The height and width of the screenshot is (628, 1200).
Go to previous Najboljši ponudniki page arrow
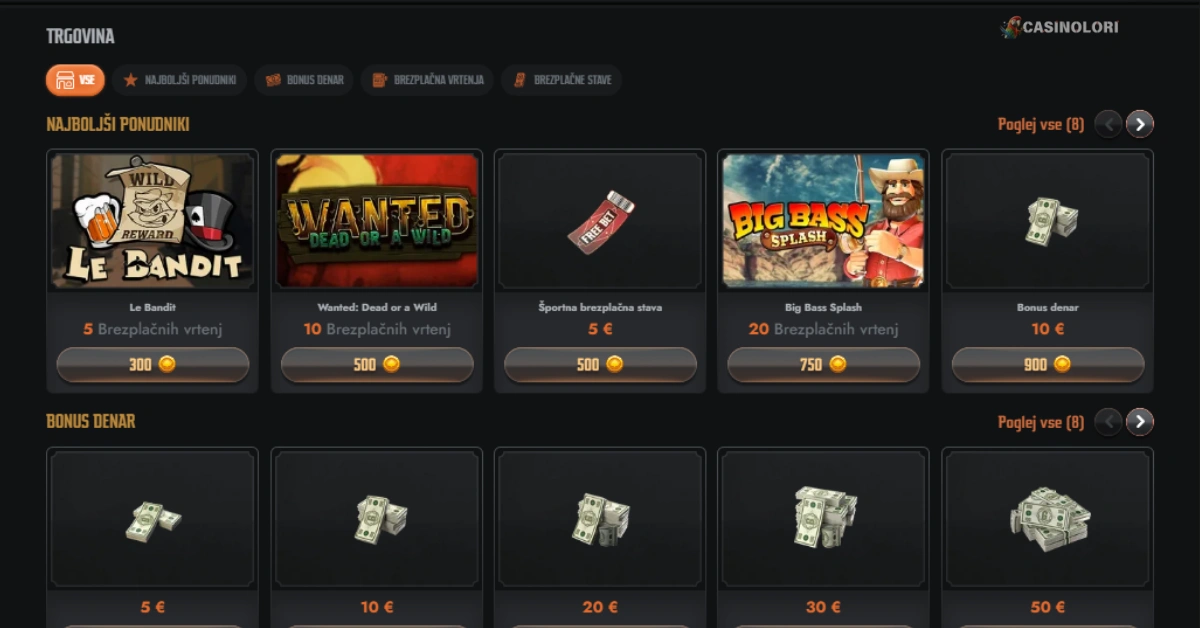(x=1108, y=124)
